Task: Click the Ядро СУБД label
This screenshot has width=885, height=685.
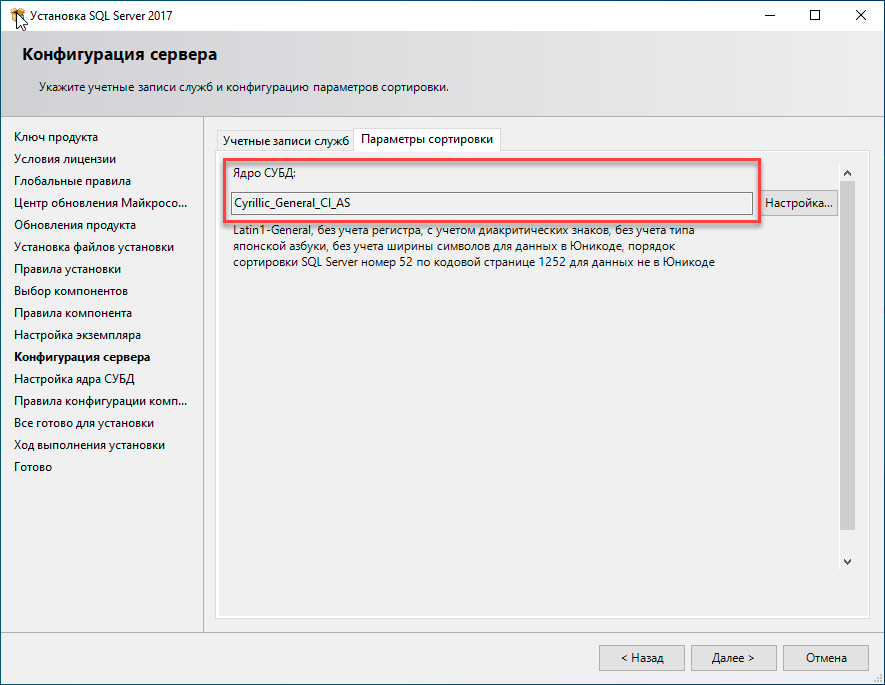Action: click(x=264, y=173)
